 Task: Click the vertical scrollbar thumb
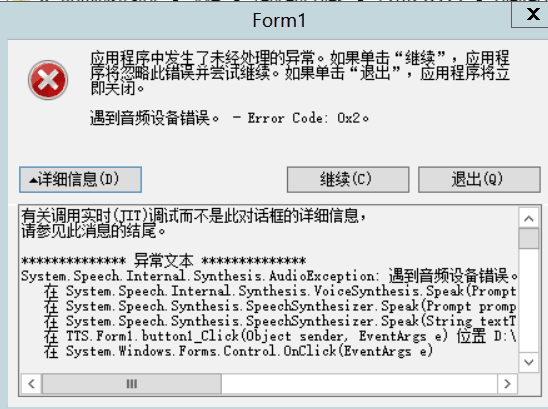point(529,238)
